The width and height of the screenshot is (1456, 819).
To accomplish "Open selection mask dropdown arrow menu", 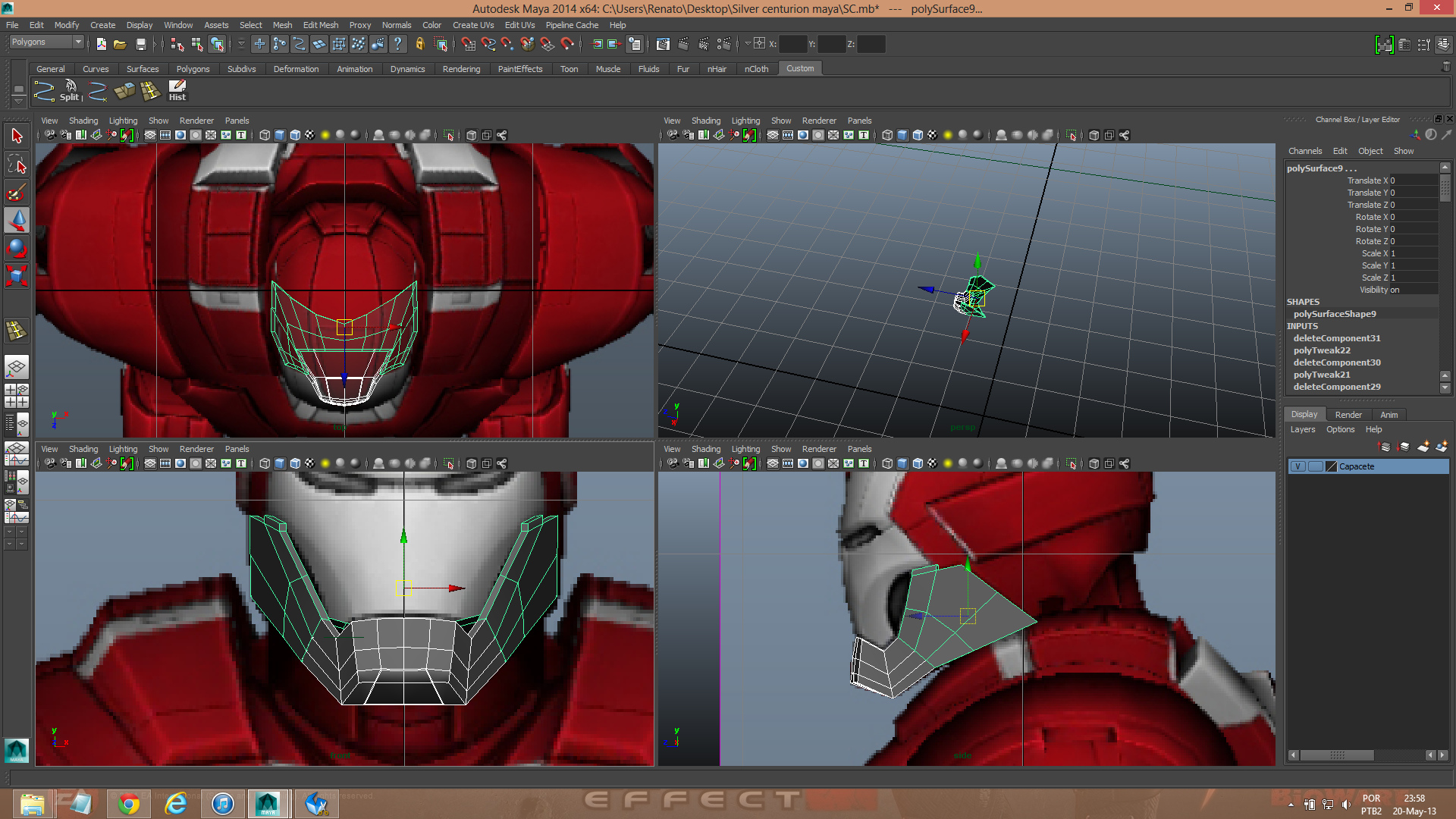I will coord(241,44).
